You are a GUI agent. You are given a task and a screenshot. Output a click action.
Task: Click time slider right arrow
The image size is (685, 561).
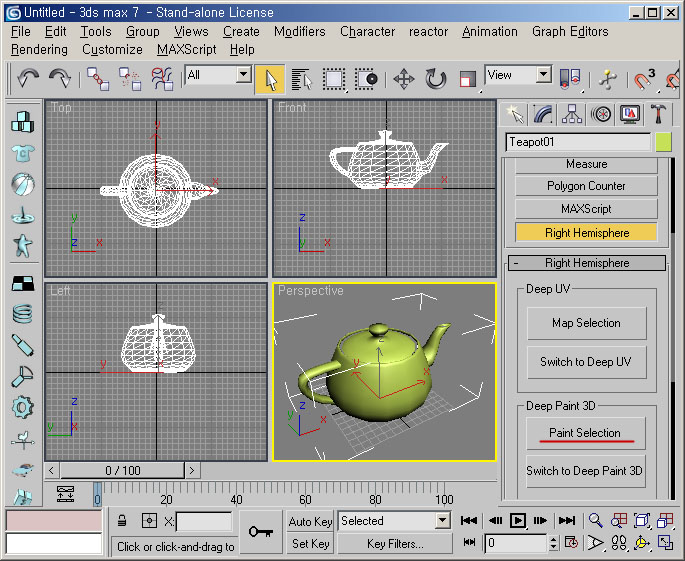192,471
